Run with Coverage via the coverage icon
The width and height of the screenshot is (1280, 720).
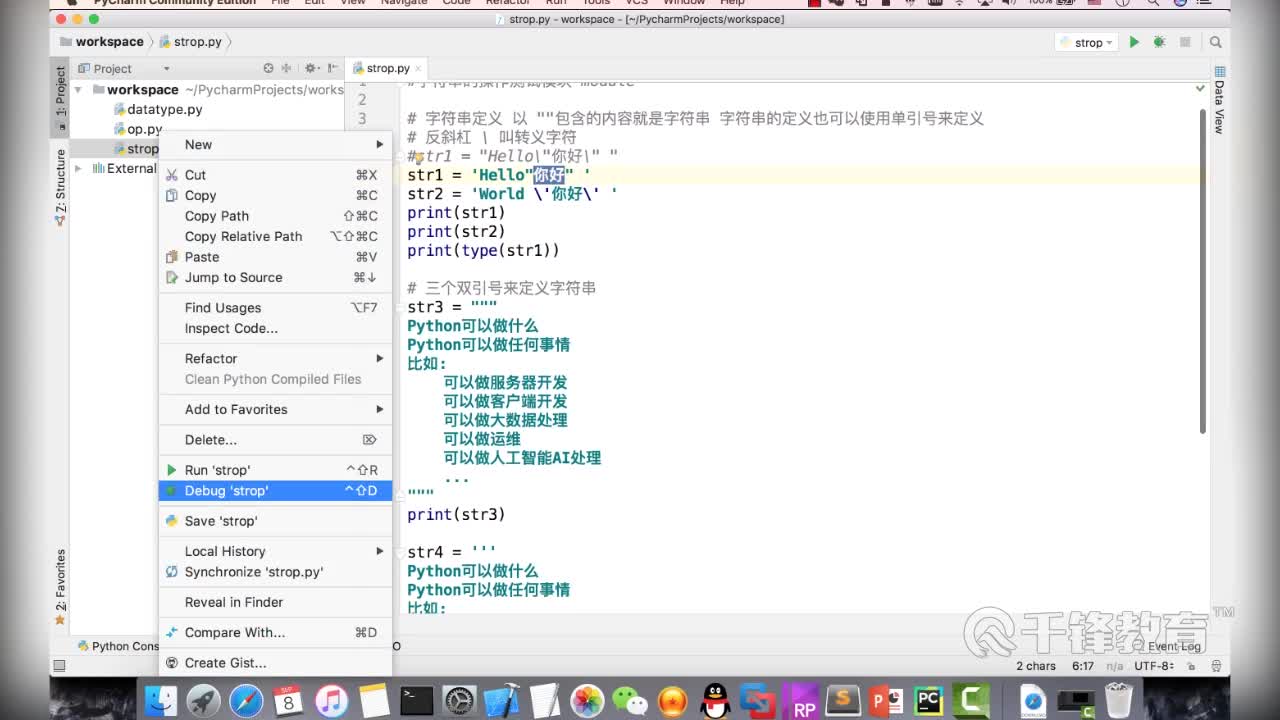click(1185, 42)
